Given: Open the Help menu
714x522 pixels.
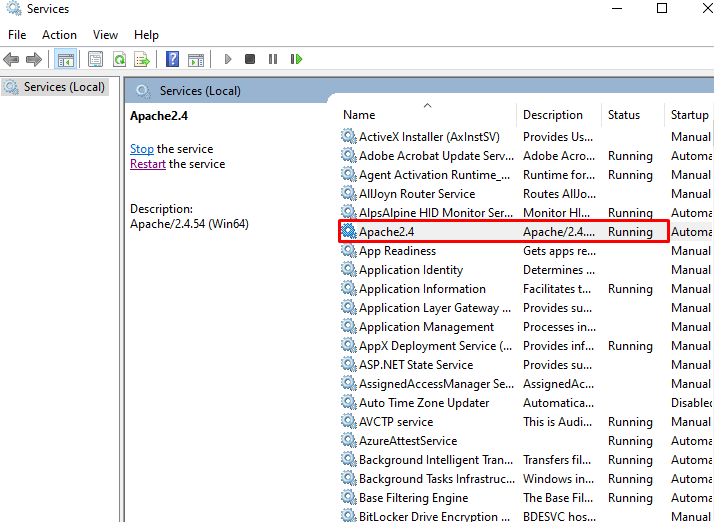Looking at the screenshot, I should [146, 35].
